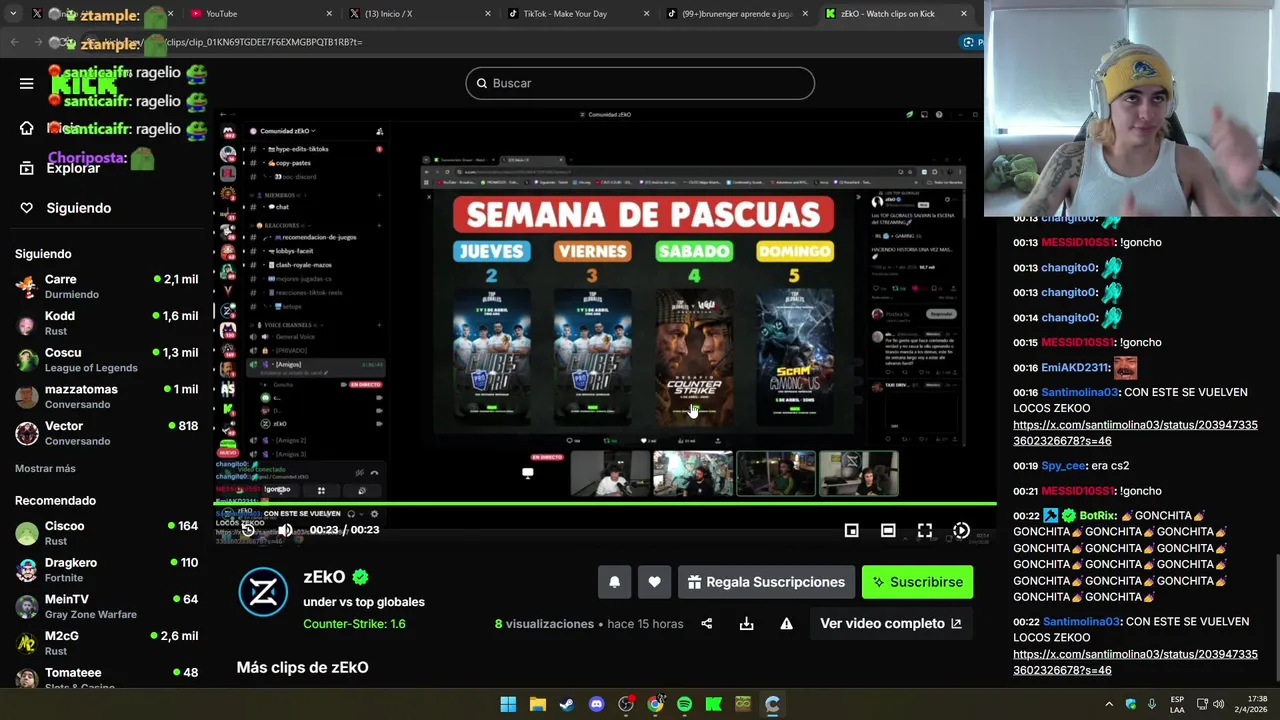Report the clip with the warning triangle
This screenshot has width=1280, height=720.
[x=786, y=623]
